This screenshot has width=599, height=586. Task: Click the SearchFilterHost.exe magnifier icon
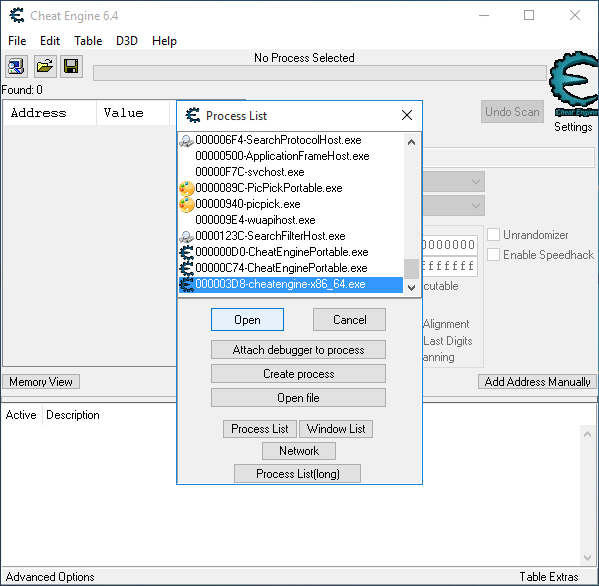[186, 236]
